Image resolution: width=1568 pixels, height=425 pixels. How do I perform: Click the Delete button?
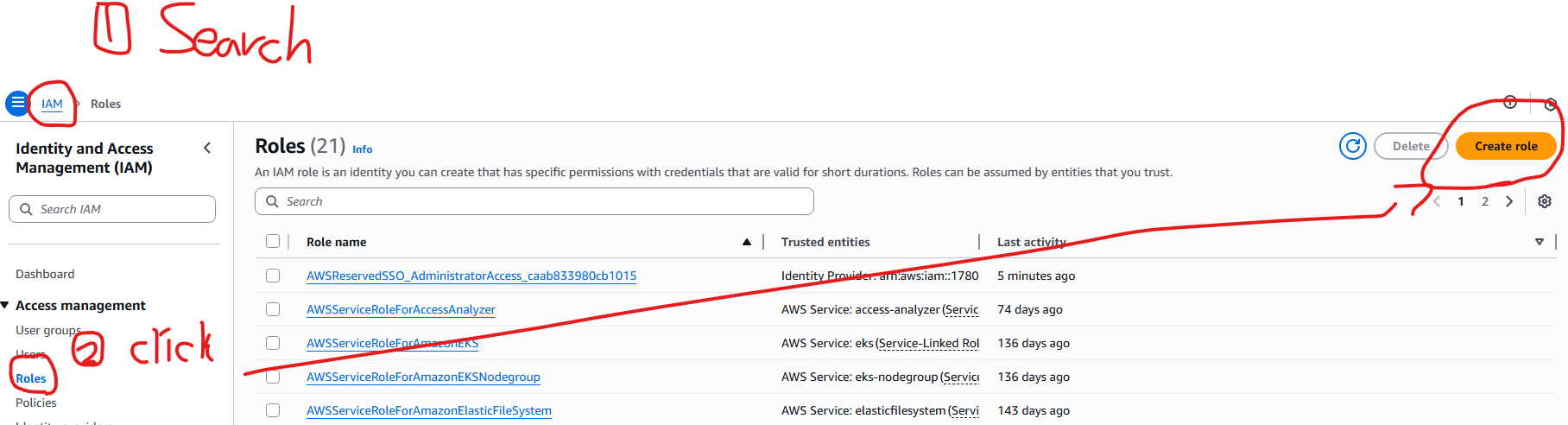1411,146
